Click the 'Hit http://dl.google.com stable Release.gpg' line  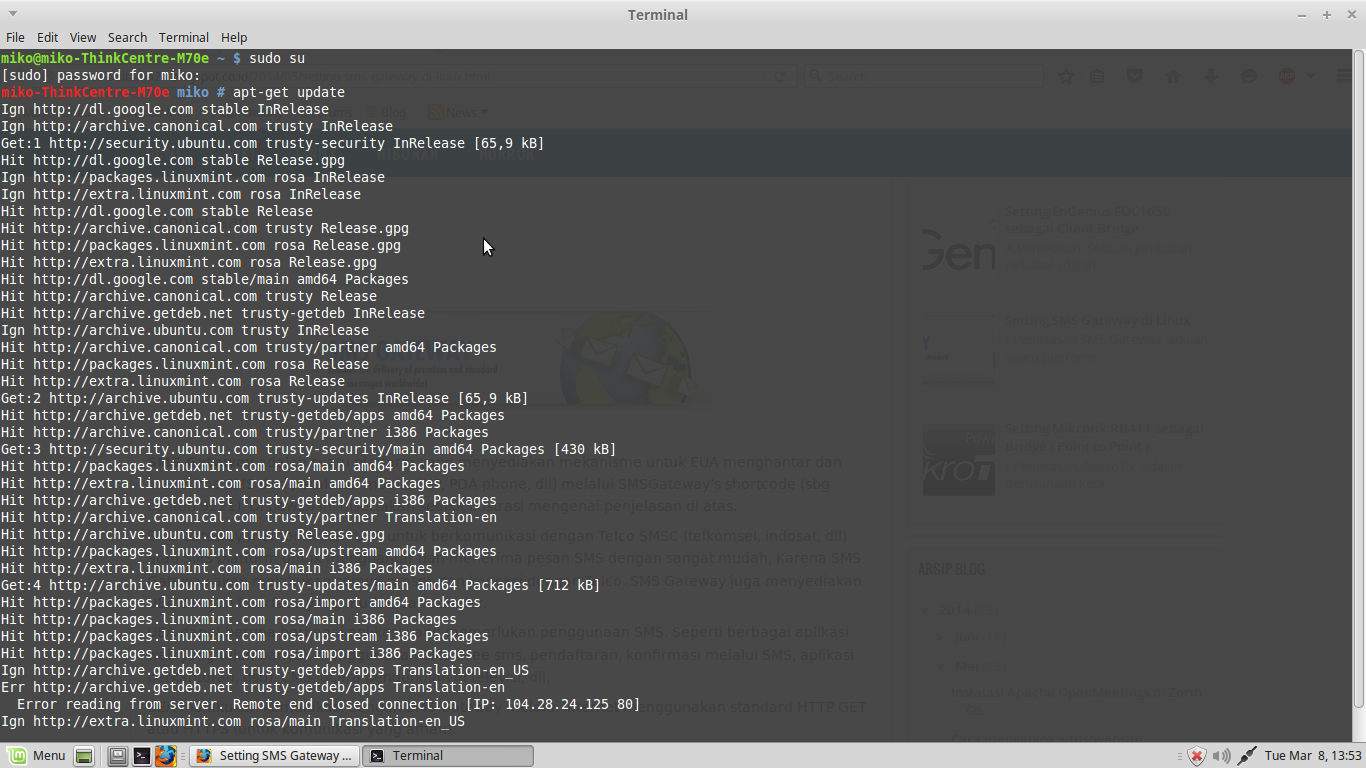173,160
